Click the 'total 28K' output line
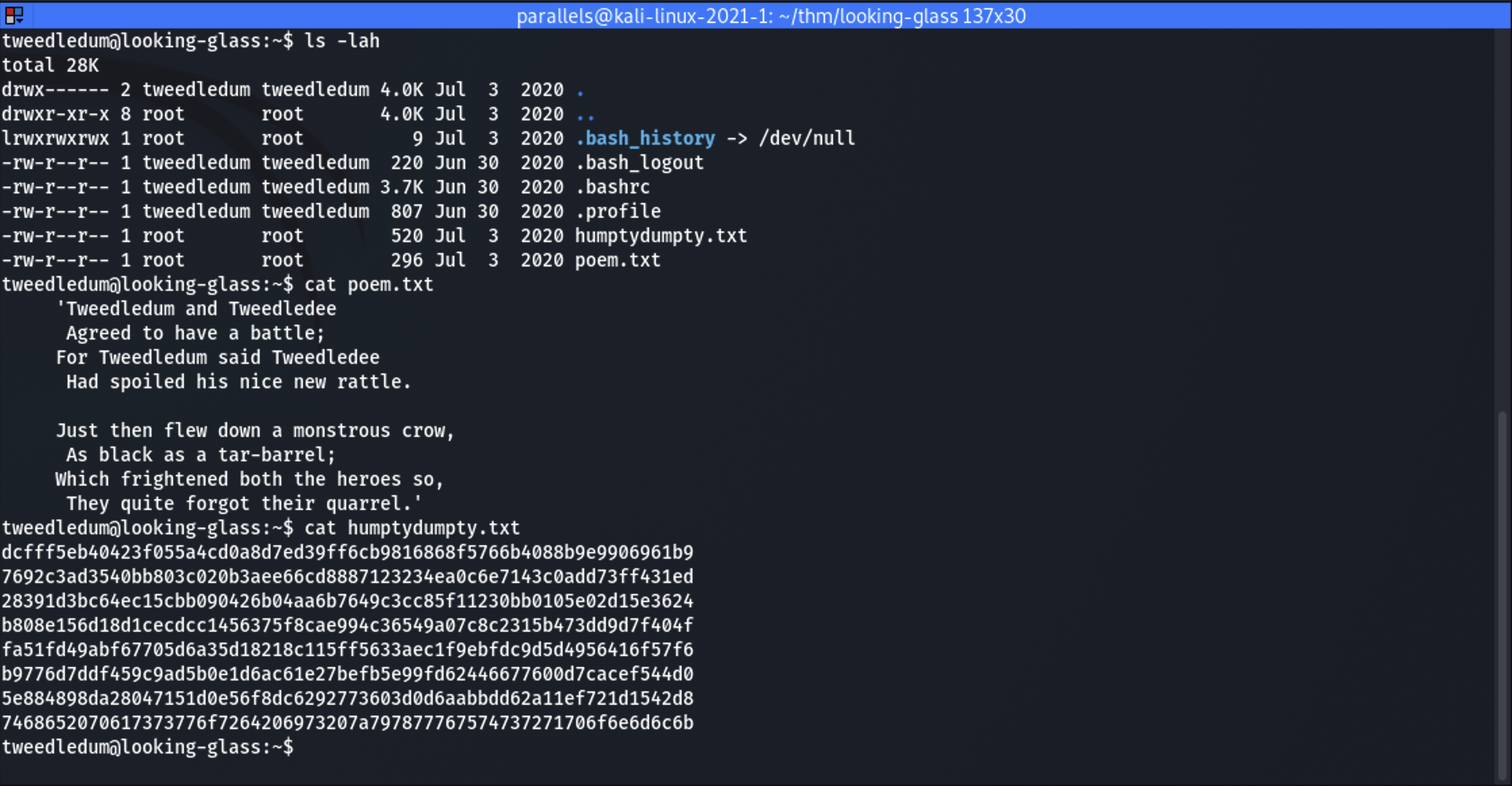This screenshot has height=786, width=1512. click(x=50, y=66)
